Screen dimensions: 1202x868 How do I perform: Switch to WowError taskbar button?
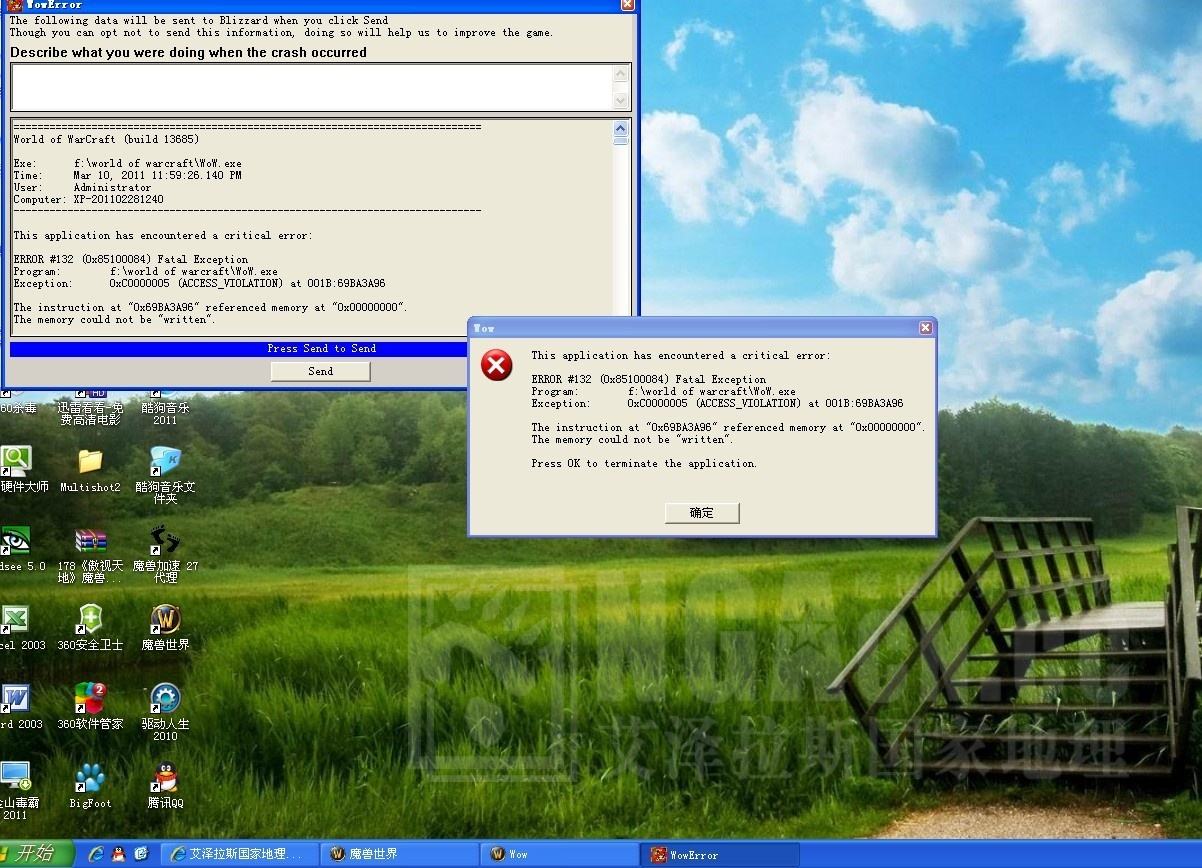click(720, 854)
